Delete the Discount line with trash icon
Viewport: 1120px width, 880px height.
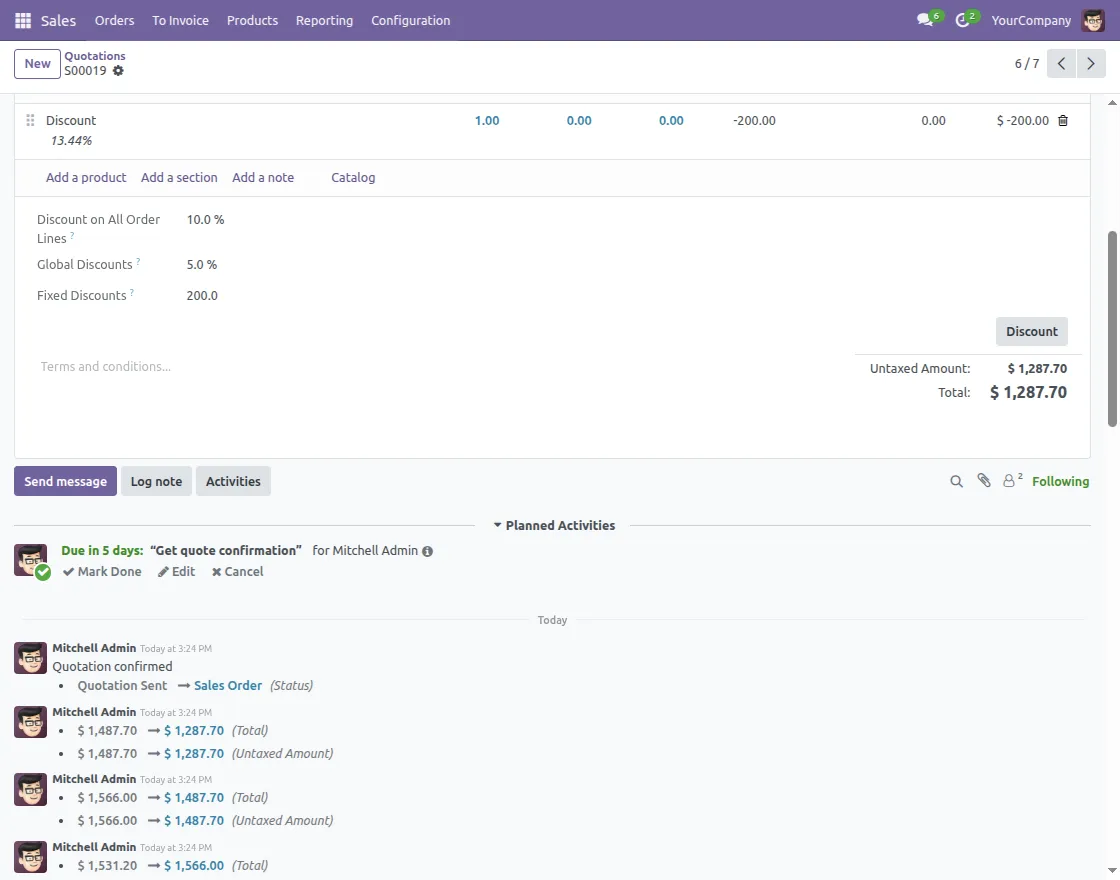coord(1063,121)
